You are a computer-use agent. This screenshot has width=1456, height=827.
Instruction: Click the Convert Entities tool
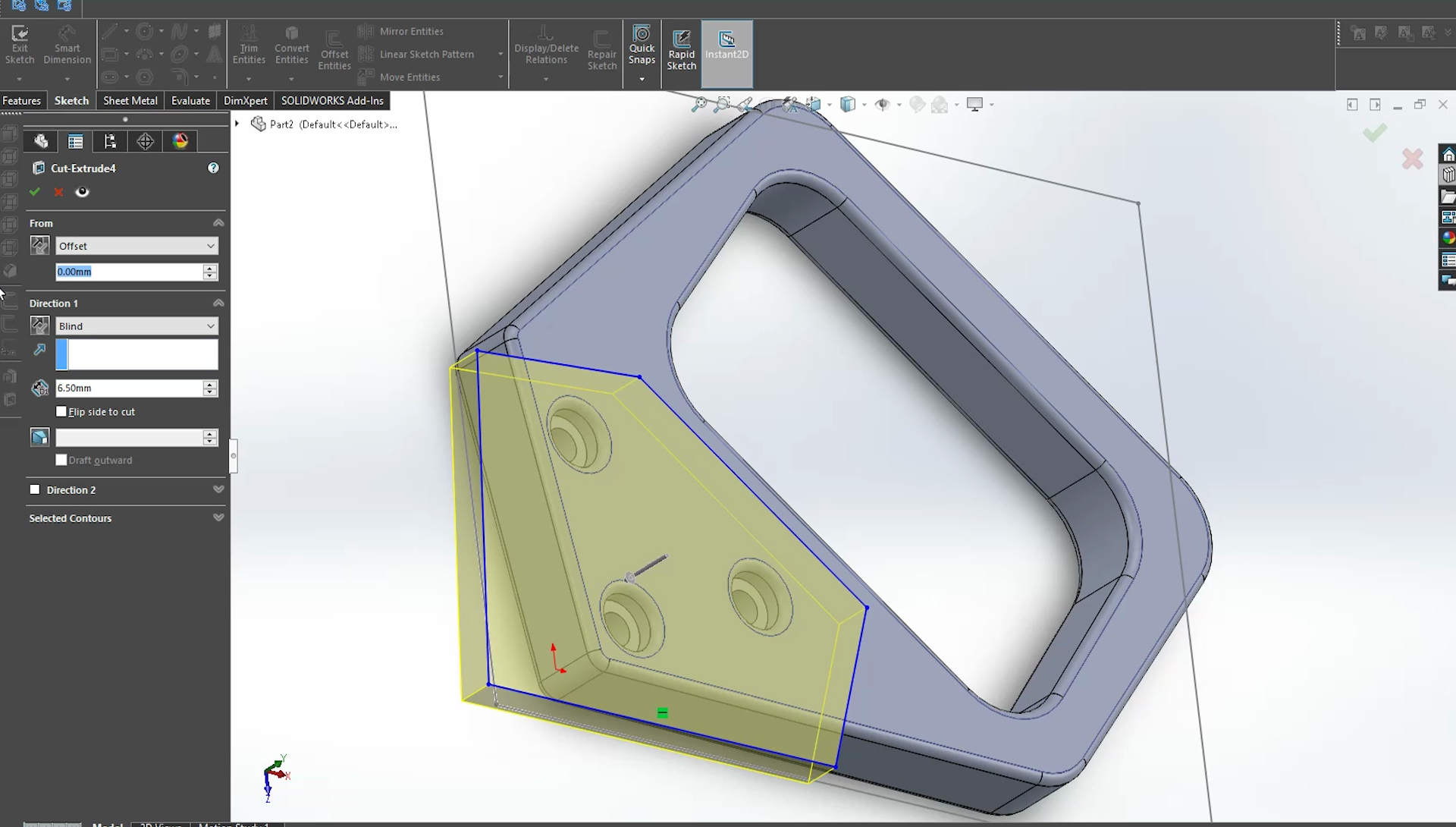click(291, 46)
